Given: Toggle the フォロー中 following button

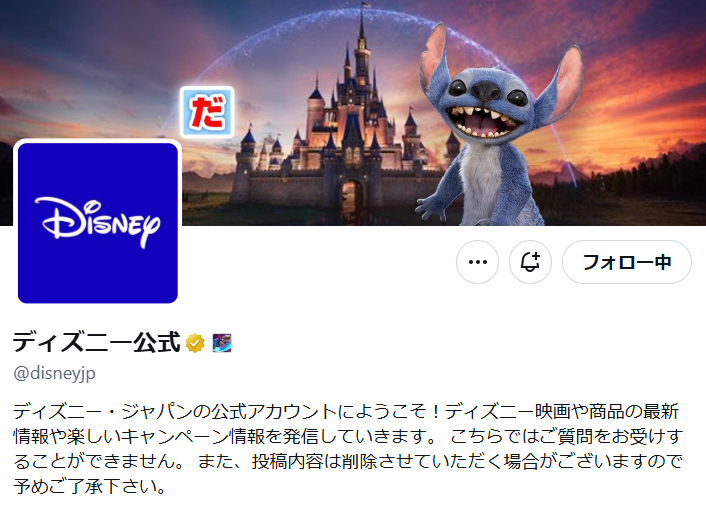Looking at the screenshot, I should click(627, 262).
